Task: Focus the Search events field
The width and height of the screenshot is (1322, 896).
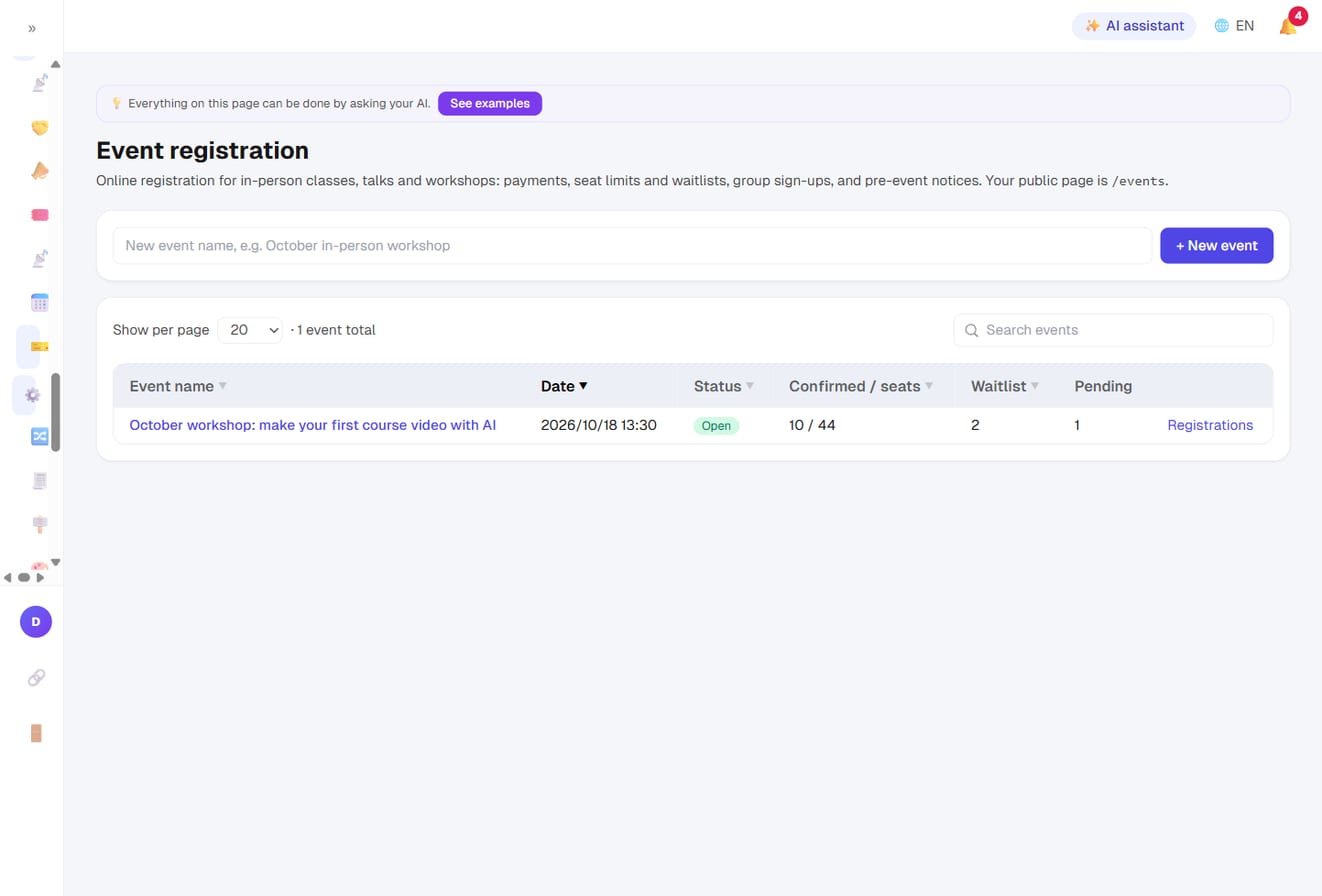Action: tap(1113, 330)
